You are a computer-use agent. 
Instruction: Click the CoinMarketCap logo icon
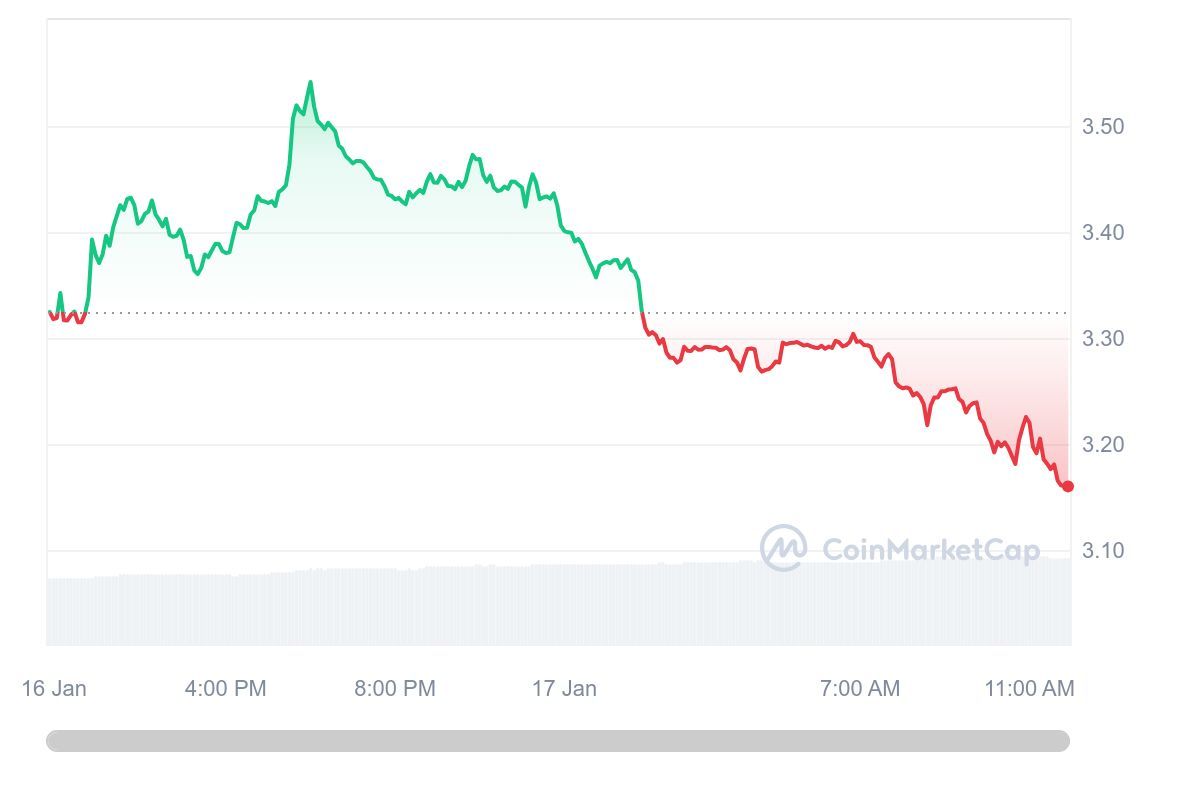[784, 547]
